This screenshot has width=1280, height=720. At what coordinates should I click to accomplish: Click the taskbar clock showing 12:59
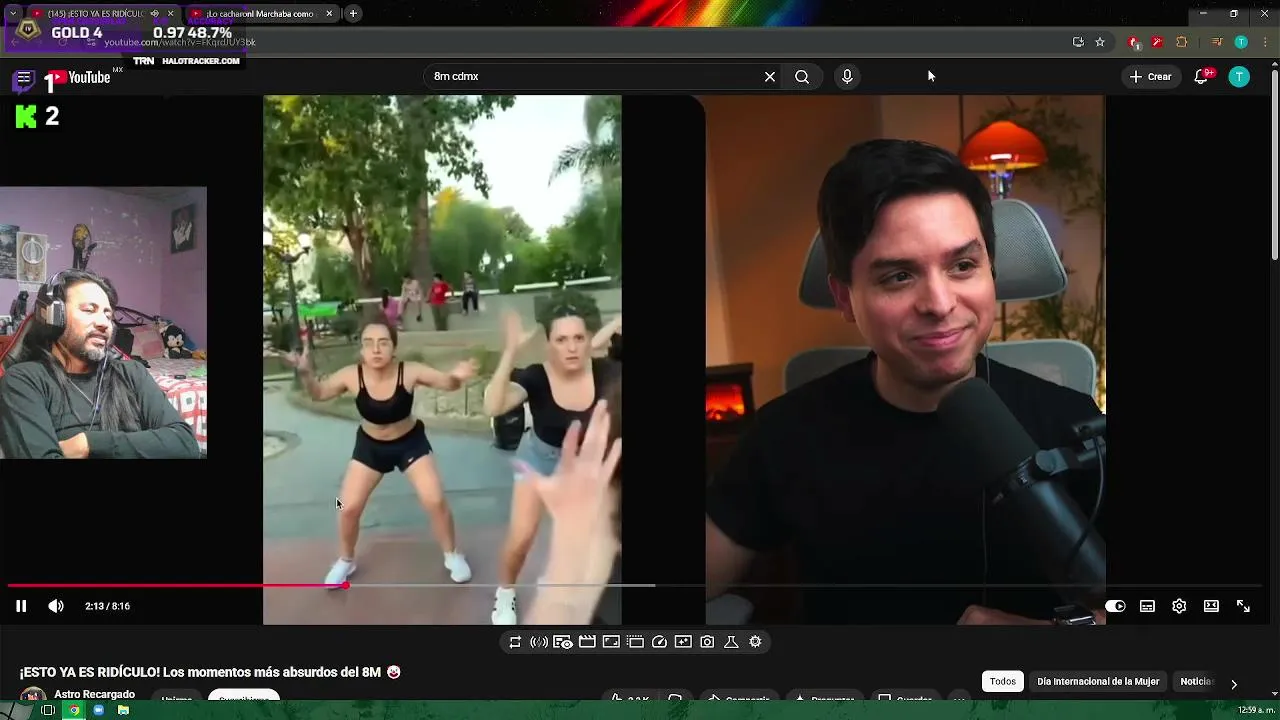(x=1255, y=710)
